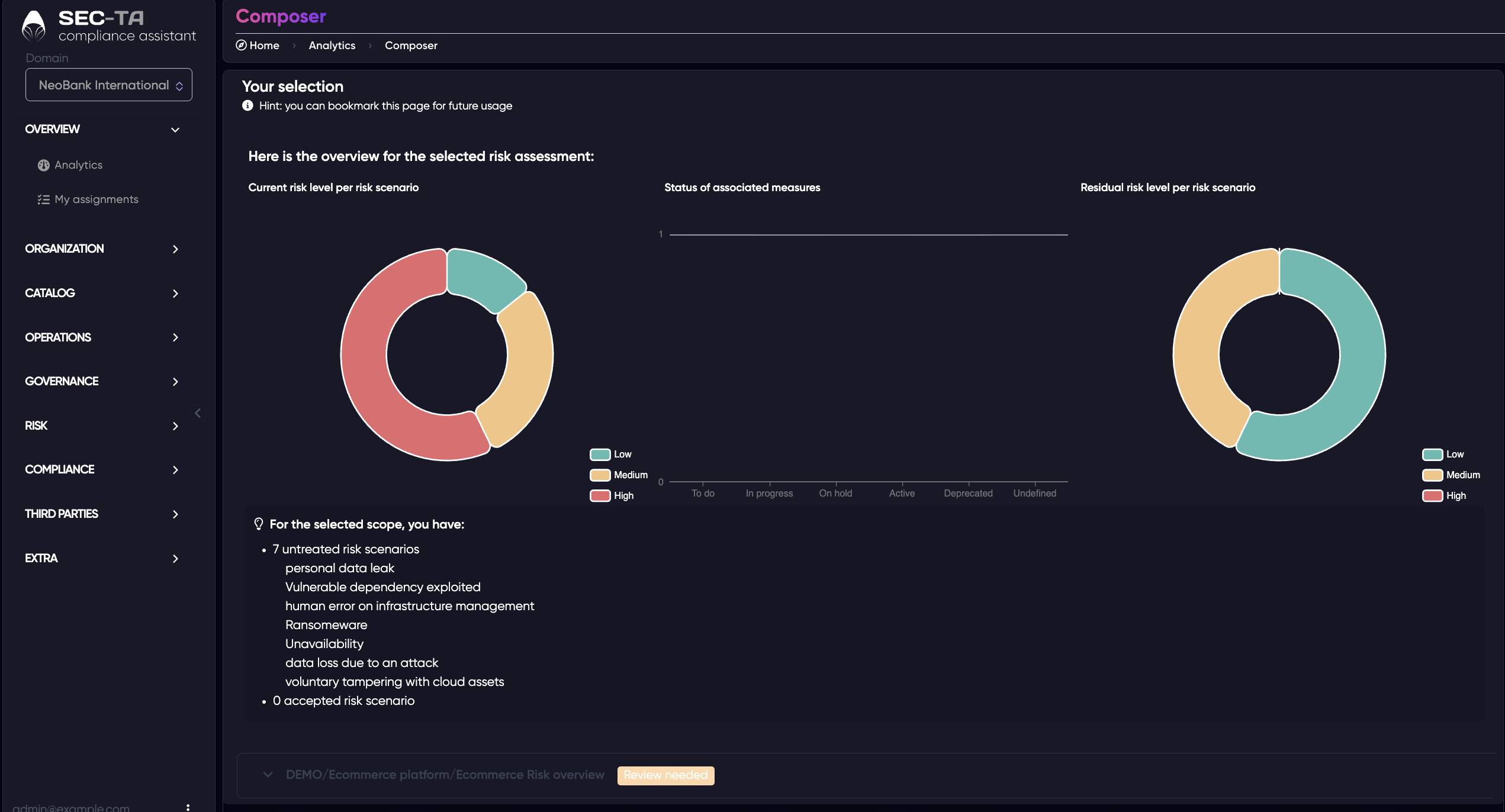Click 'On hold' axis label
Viewport: 1505px width, 812px height.
[x=835, y=494]
